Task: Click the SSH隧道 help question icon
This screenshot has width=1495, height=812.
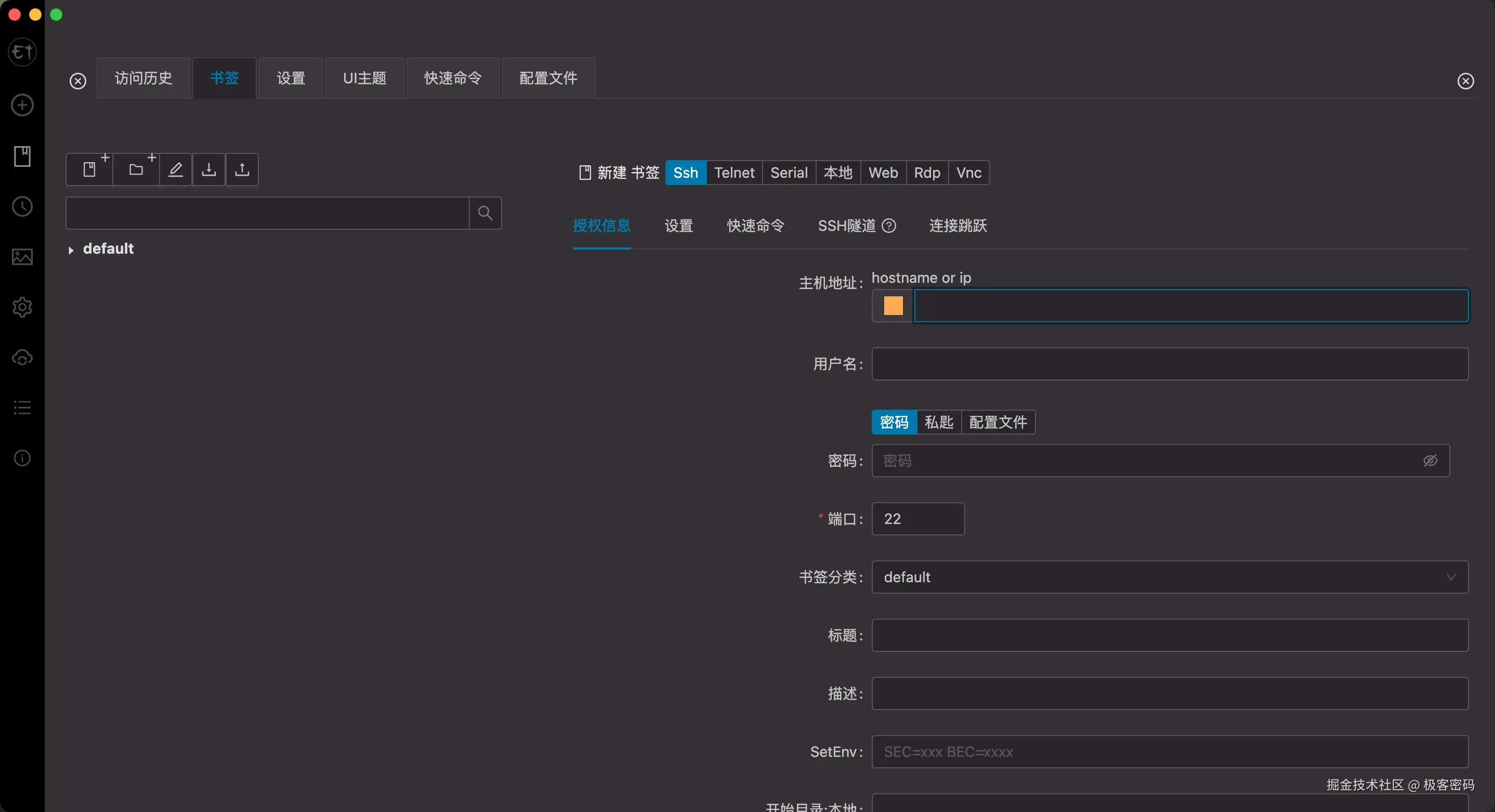Action: tap(888, 226)
